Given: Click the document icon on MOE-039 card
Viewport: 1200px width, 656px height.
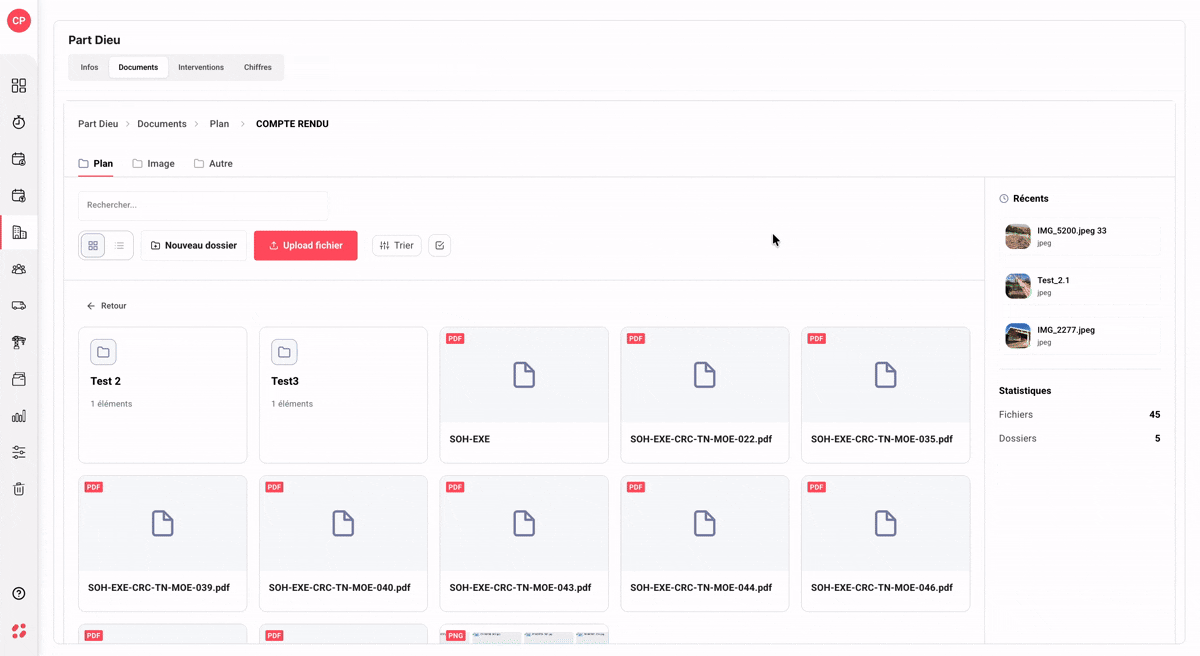Looking at the screenshot, I should point(162,523).
